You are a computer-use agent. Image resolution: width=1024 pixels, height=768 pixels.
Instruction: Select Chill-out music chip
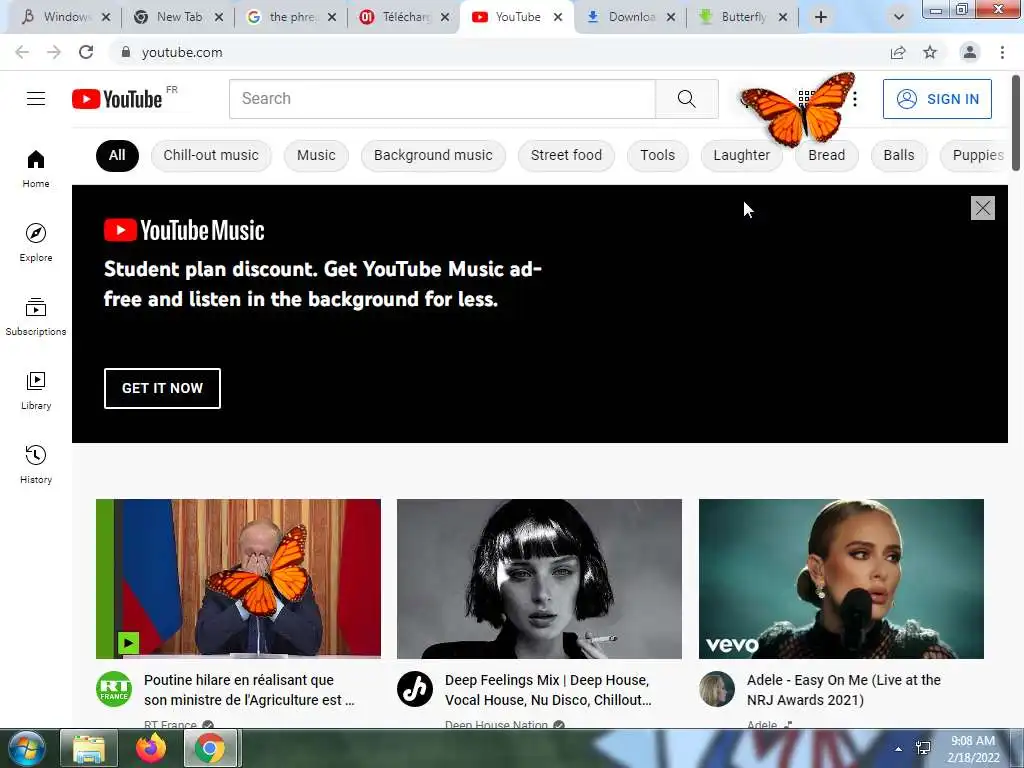(211, 155)
